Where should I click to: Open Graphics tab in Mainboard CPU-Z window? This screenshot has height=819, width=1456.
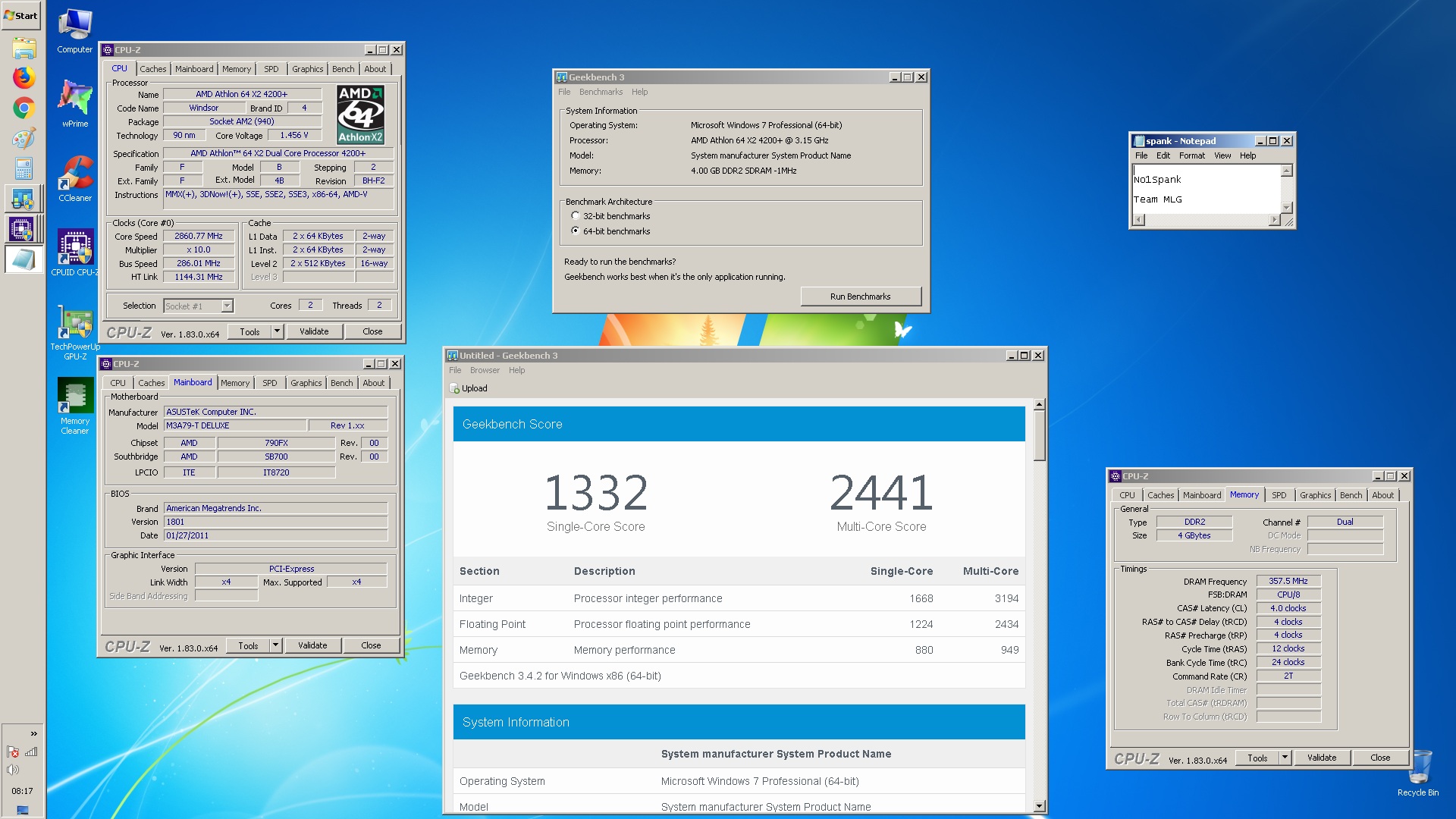coord(306,383)
